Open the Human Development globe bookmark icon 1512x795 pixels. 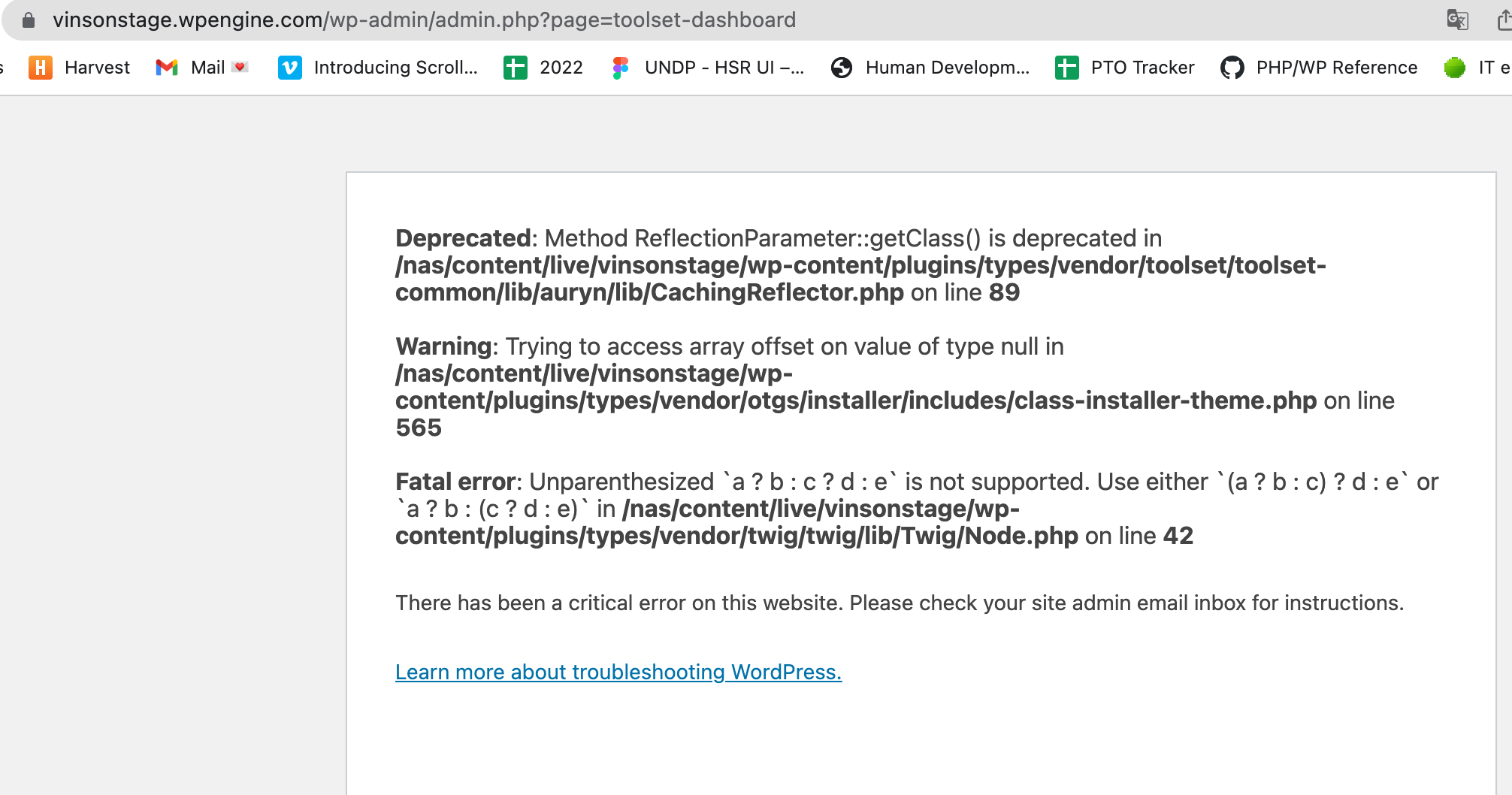(842, 68)
